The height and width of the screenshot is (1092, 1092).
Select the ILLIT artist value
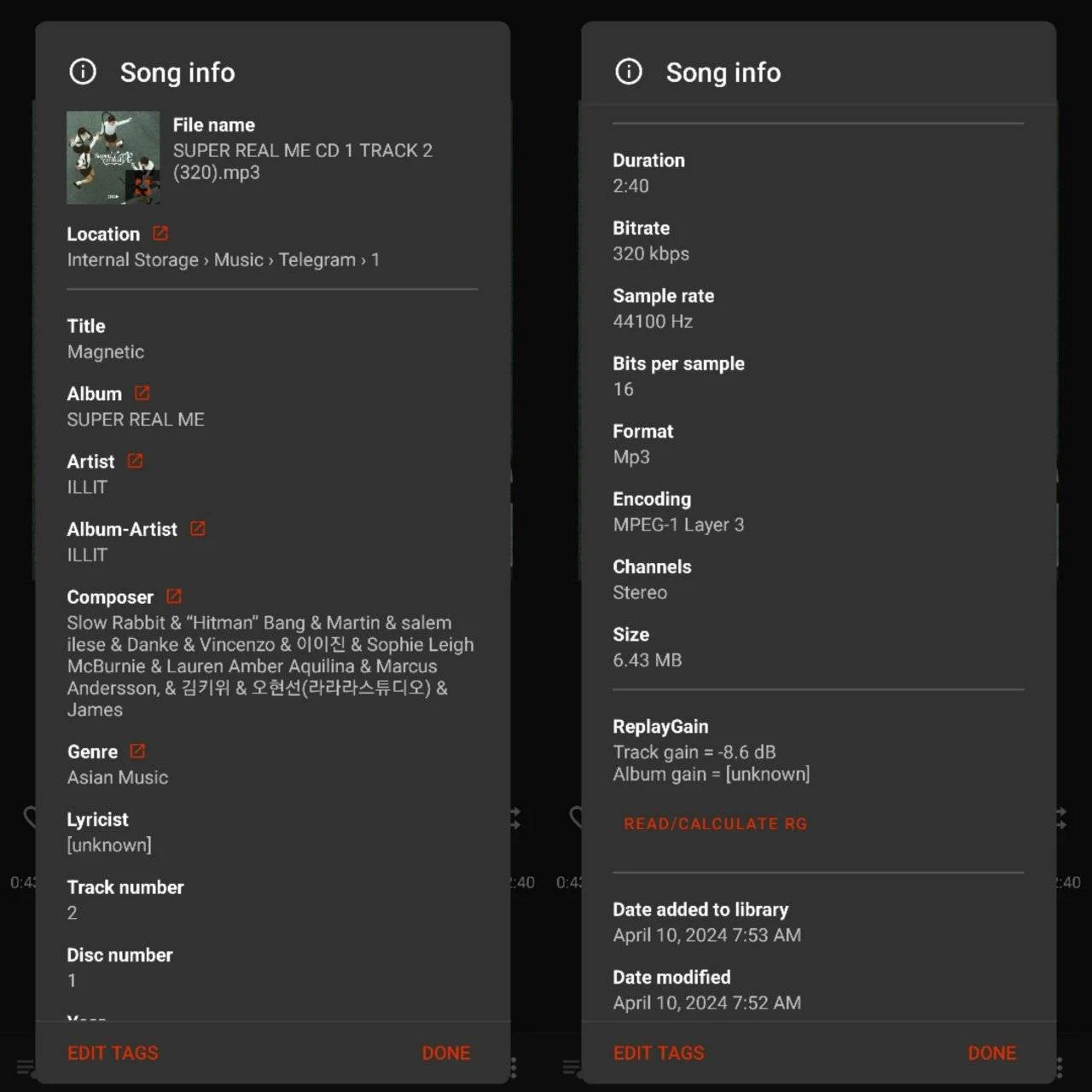(87, 487)
